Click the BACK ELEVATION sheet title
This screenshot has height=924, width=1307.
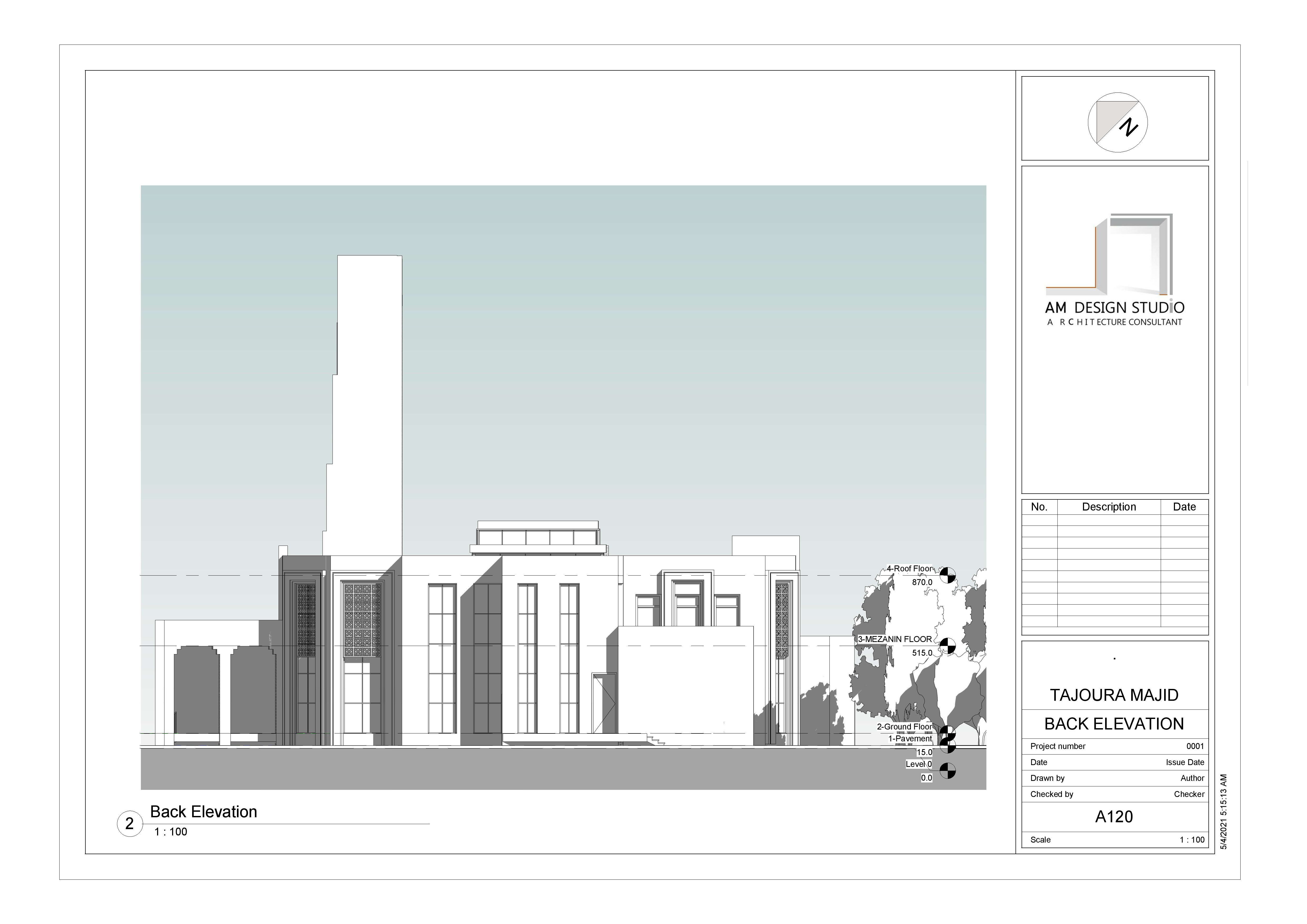coord(1114,724)
